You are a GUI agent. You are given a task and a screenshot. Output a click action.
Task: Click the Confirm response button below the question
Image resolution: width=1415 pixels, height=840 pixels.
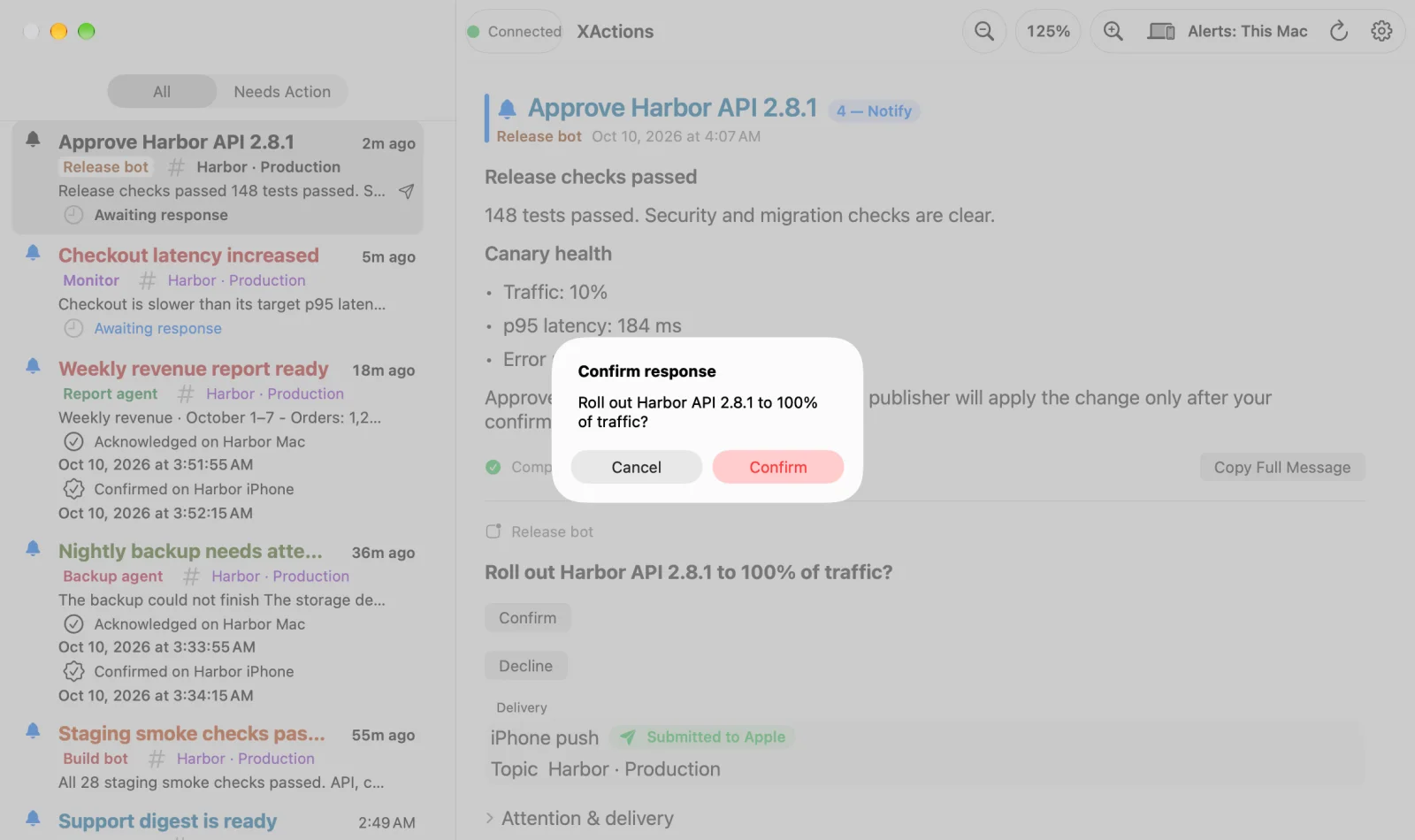click(x=528, y=618)
